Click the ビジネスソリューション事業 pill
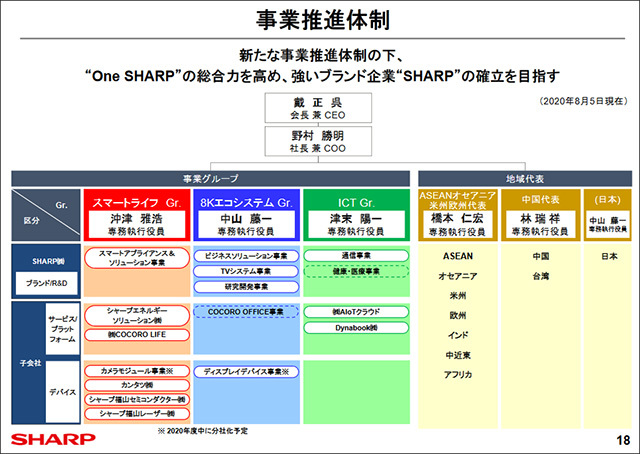The height and width of the screenshot is (454, 640). 246,256
